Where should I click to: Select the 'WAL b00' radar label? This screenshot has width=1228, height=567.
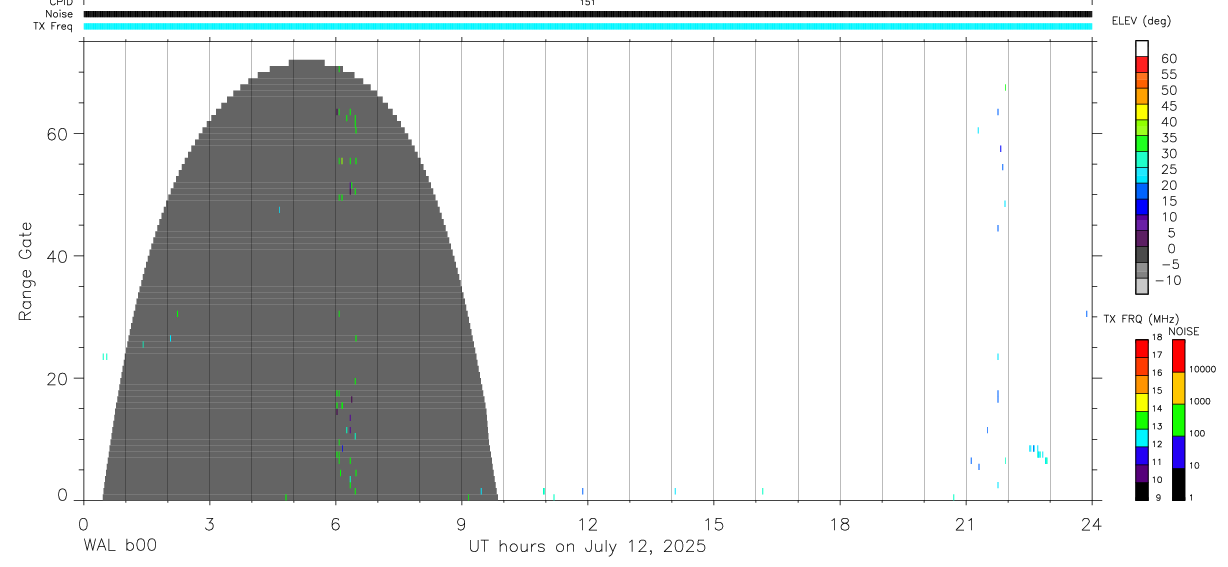point(120,547)
